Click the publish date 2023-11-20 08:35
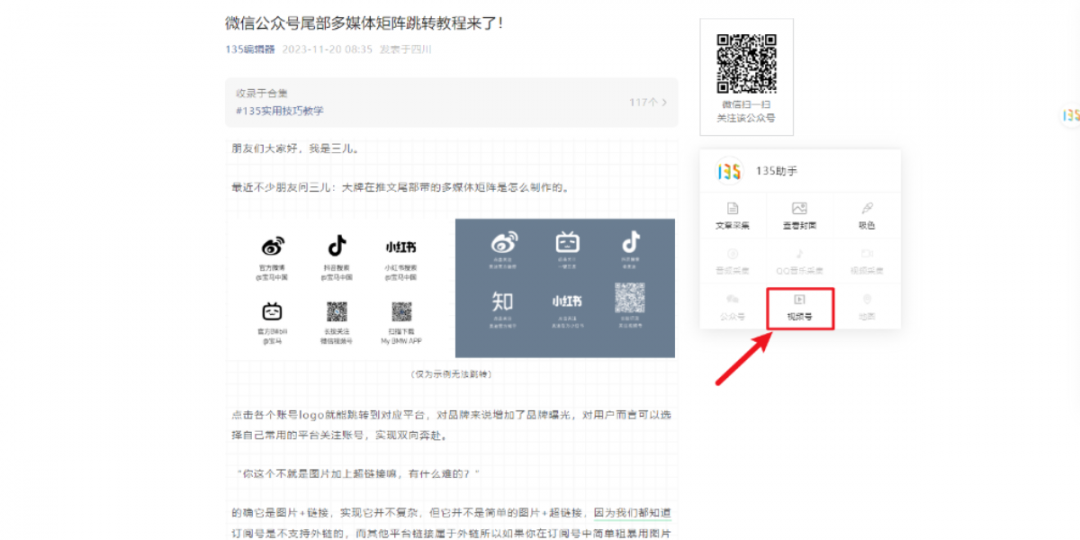Image resolution: width=1080 pixels, height=540 pixels. 327,50
